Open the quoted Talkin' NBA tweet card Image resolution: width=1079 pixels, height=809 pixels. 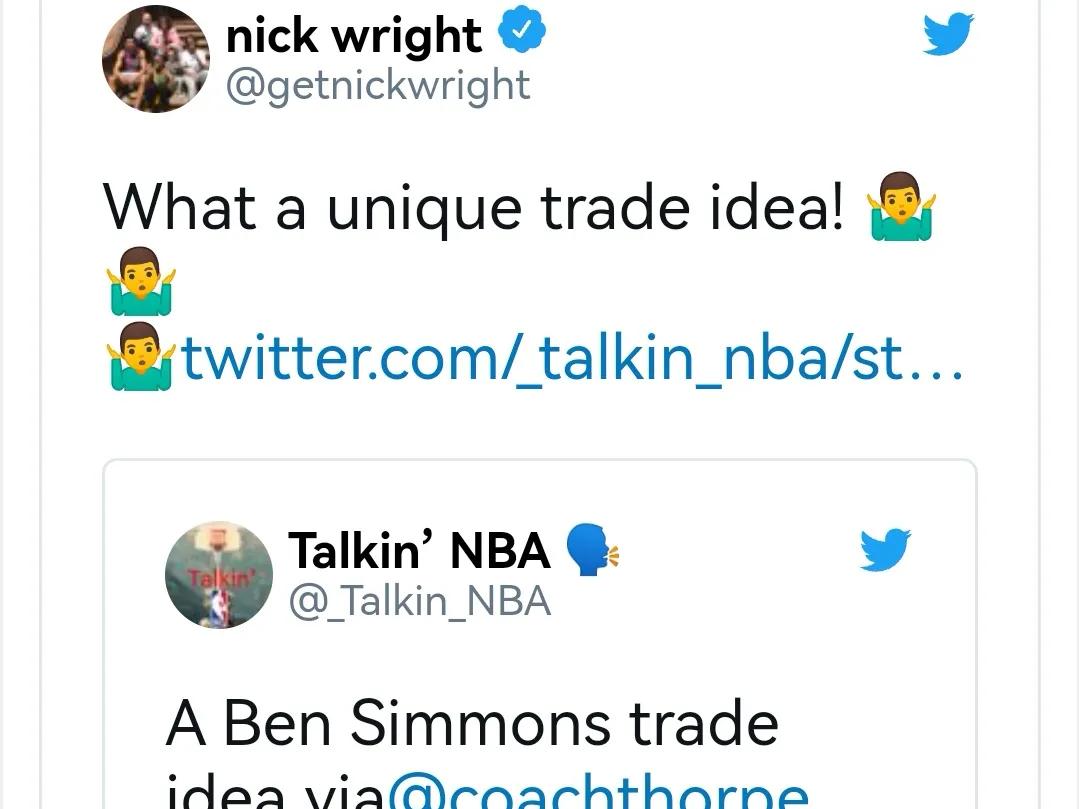tap(540, 634)
